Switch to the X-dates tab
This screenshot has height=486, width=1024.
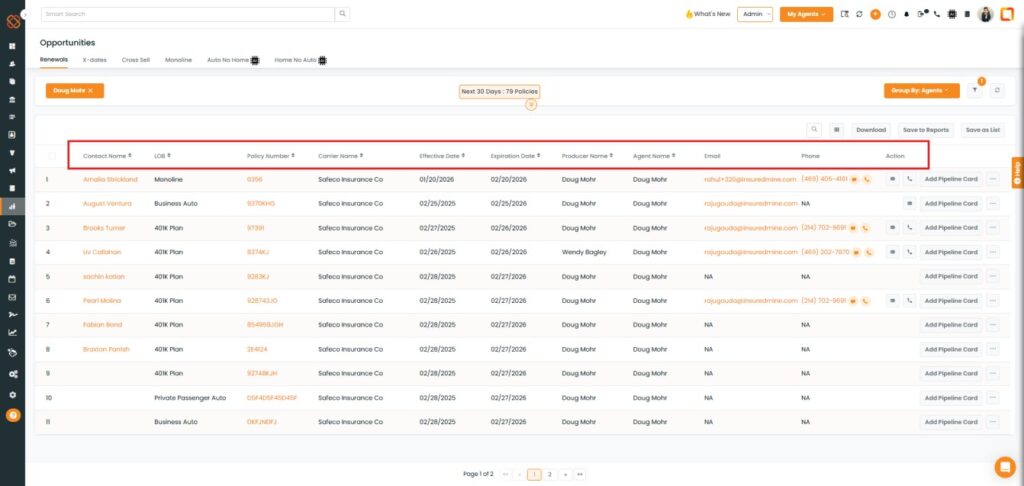coord(94,60)
